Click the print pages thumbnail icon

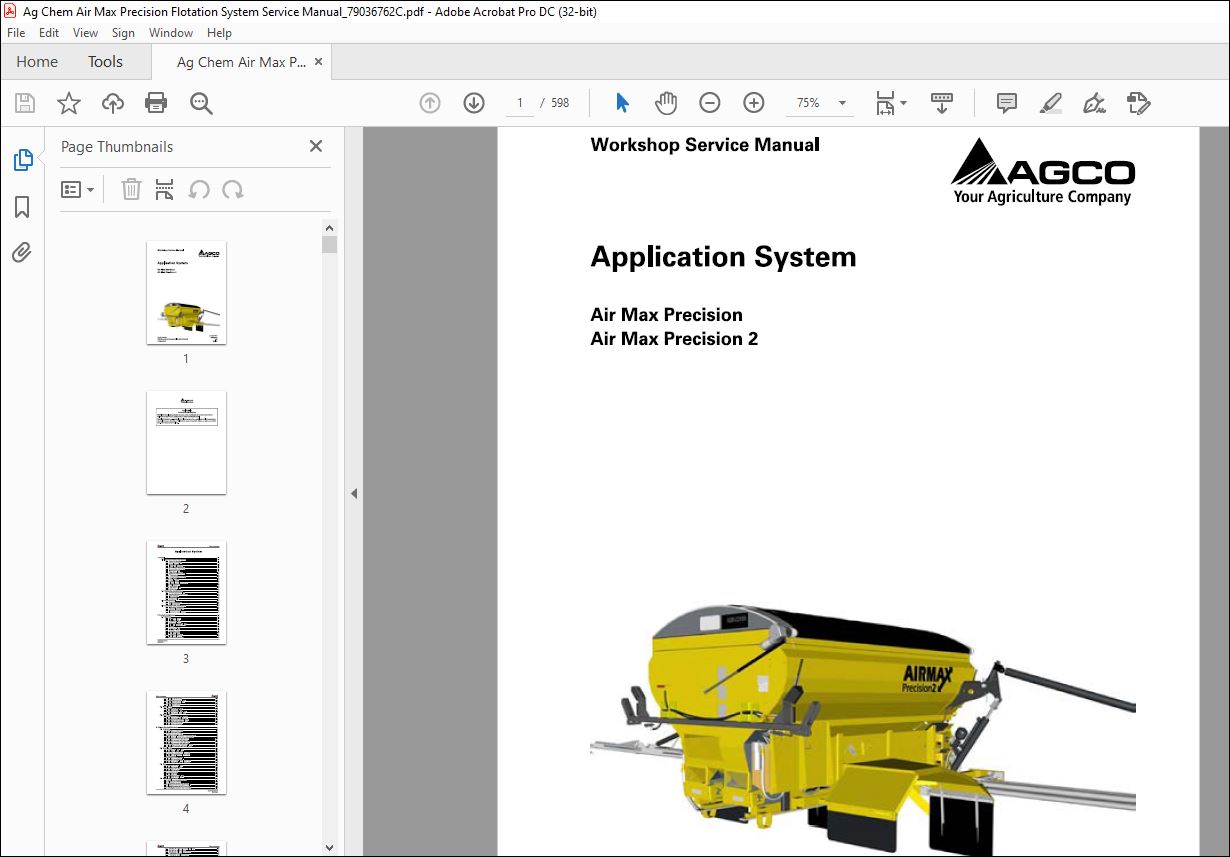click(x=165, y=190)
